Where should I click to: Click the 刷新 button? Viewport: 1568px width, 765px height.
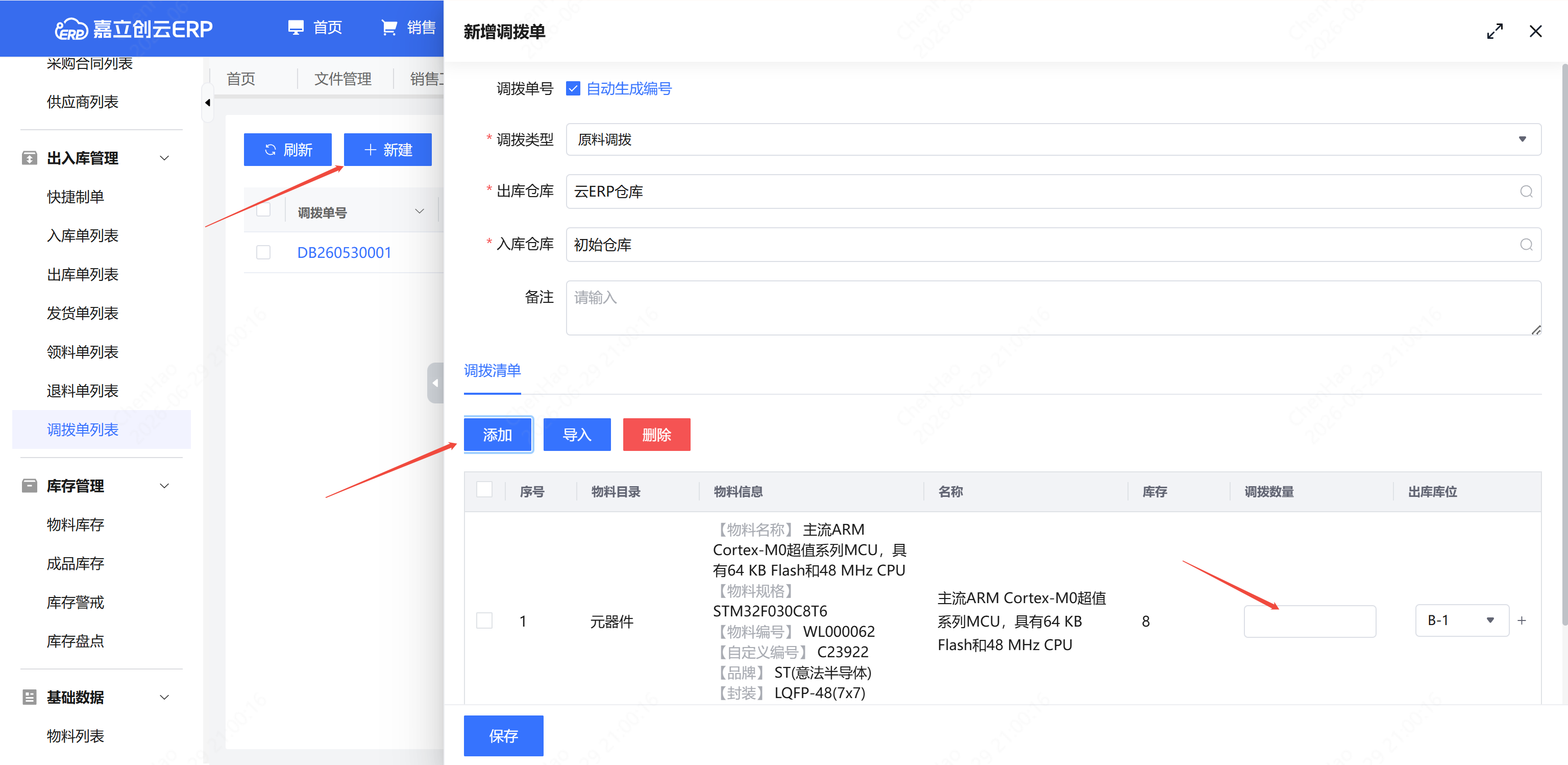pos(288,150)
